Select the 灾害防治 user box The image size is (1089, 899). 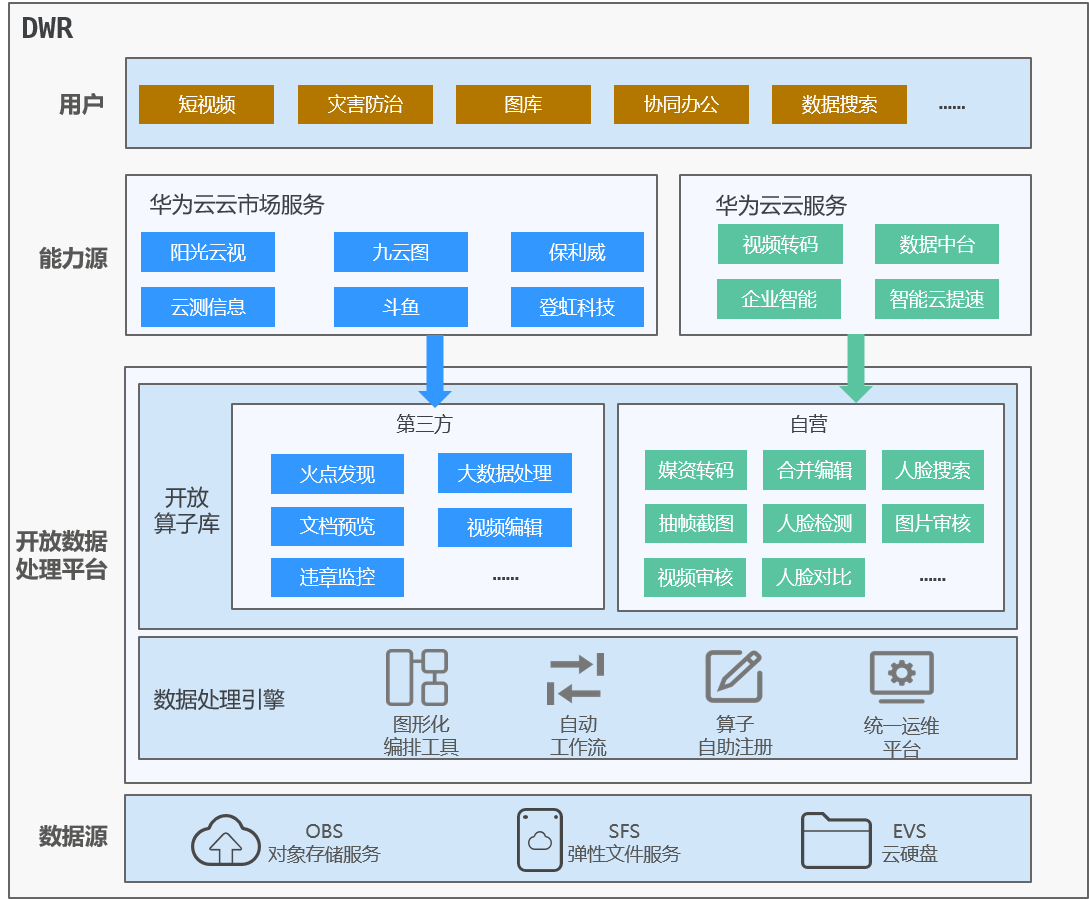[x=365, y=104]
